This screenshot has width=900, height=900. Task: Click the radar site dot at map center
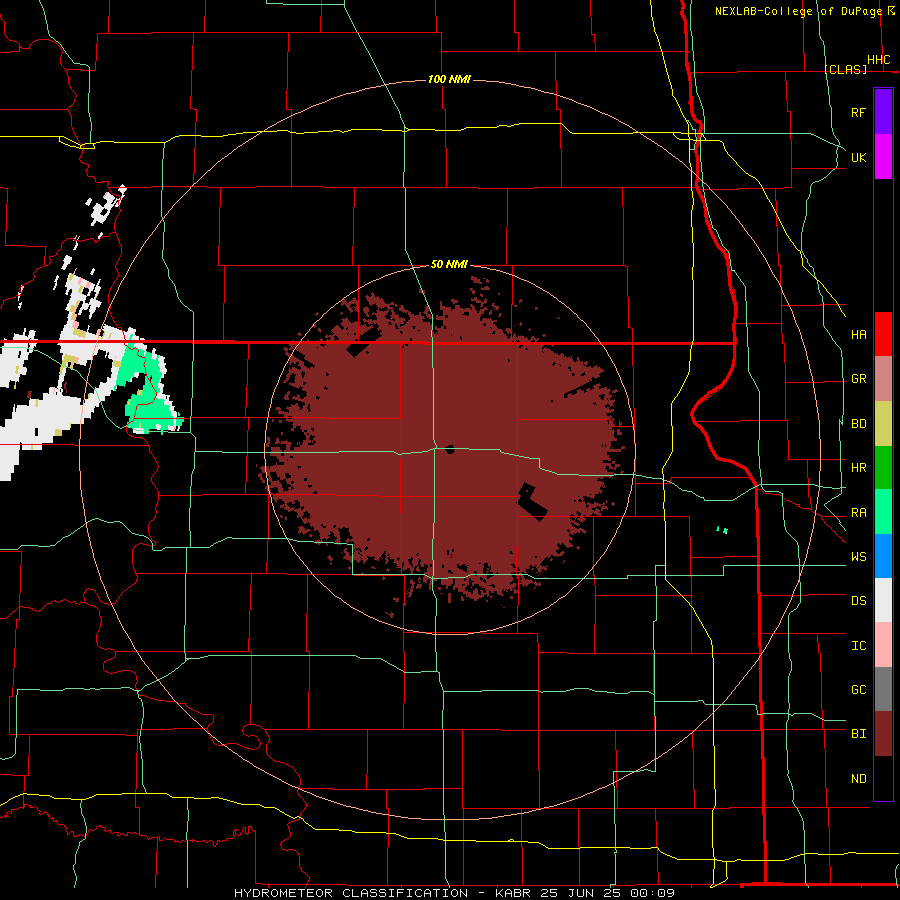pos(450,449)
